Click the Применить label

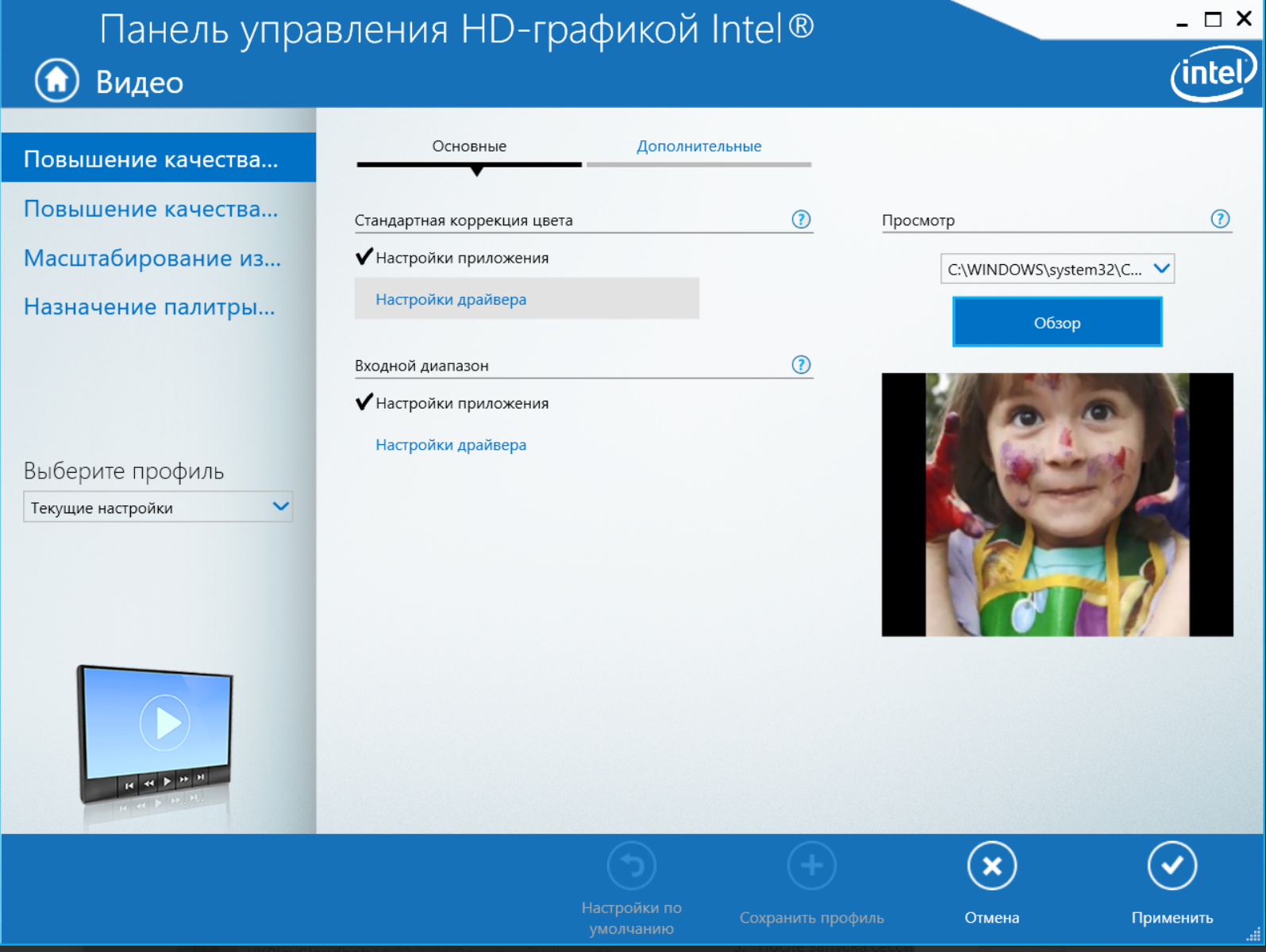(1172, 918)
